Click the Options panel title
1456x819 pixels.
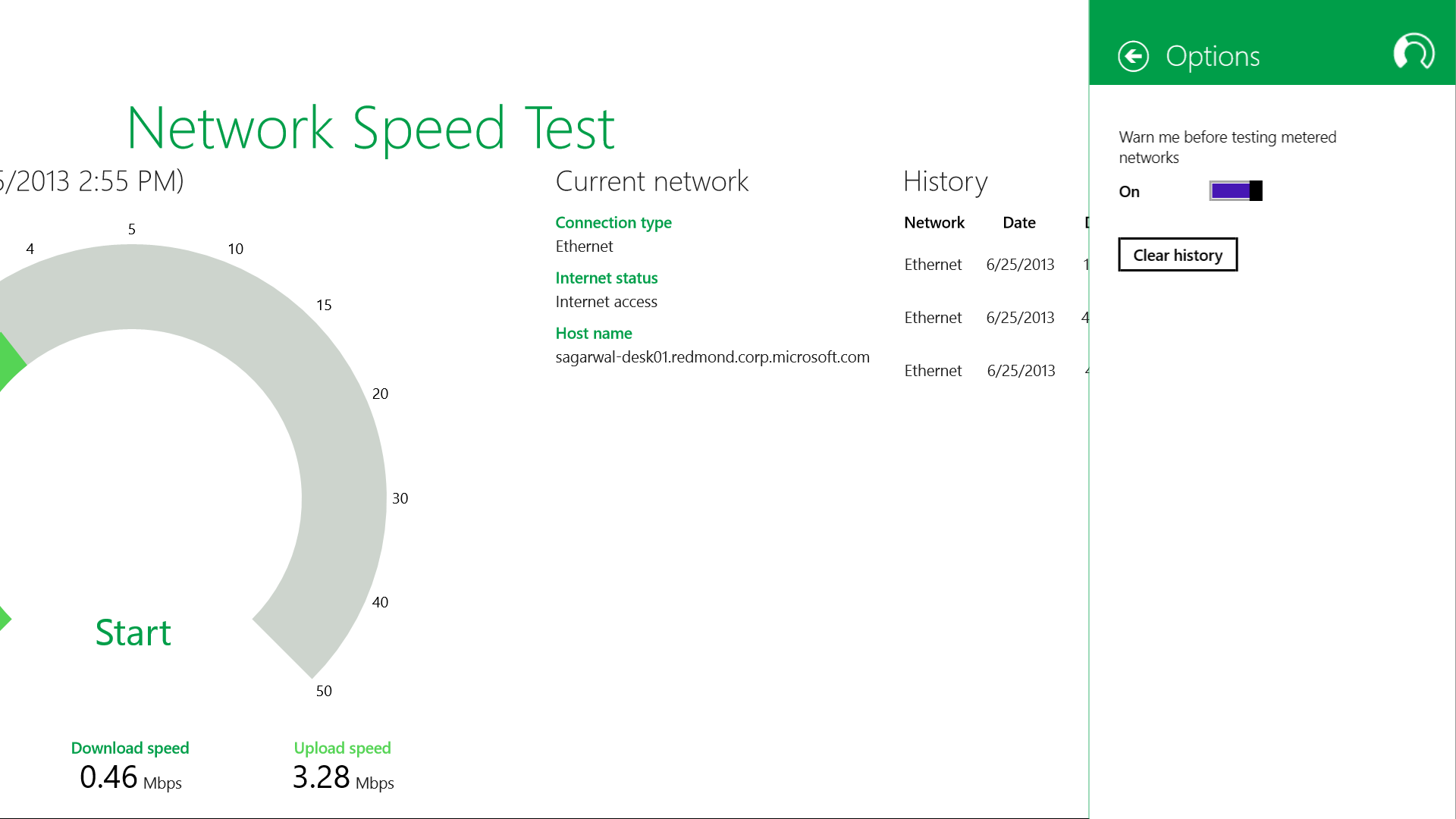pos(1213,56)
